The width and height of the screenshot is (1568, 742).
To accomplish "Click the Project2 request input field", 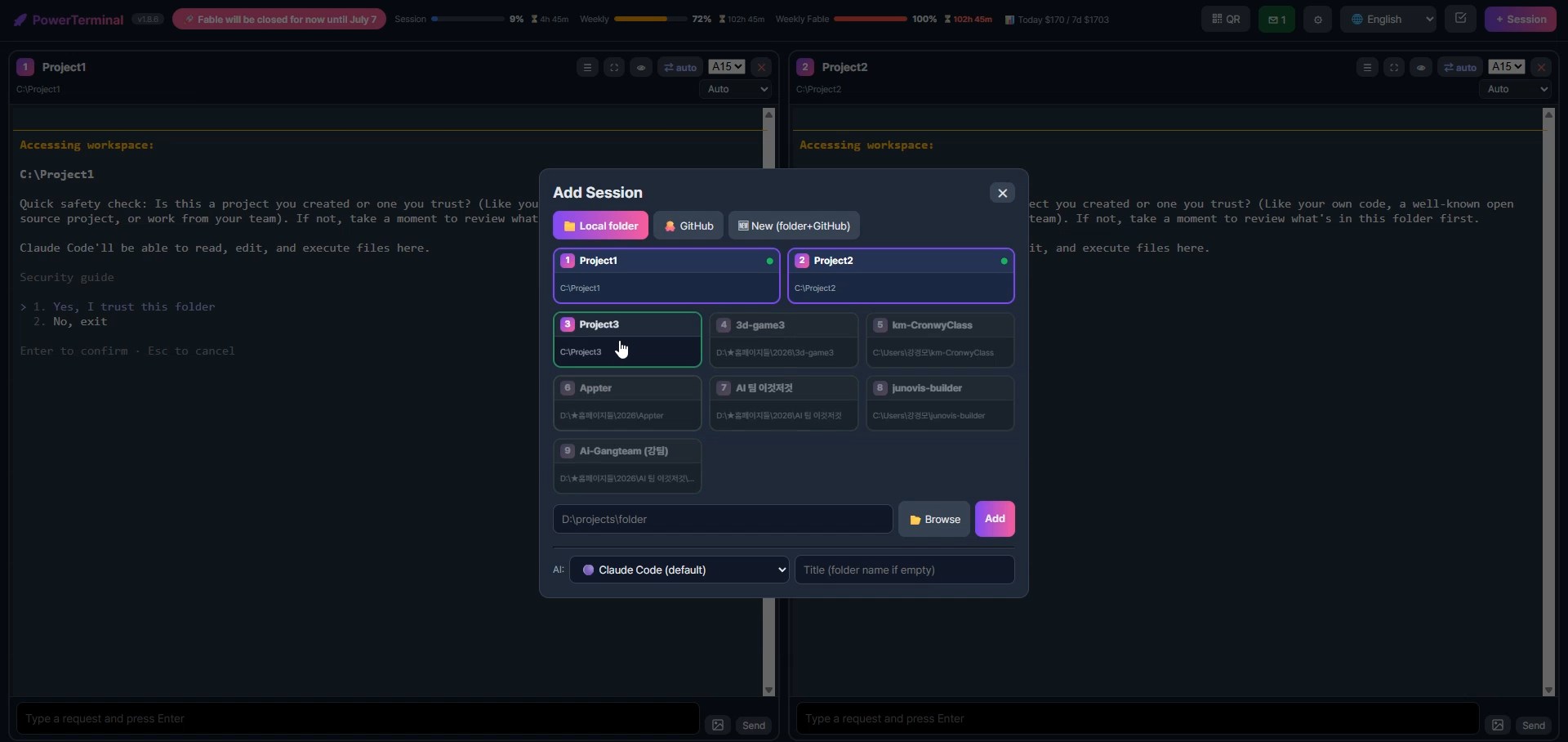I will pos(1138,719).
